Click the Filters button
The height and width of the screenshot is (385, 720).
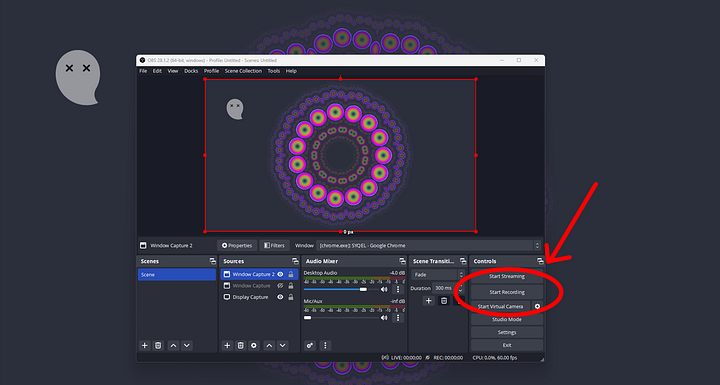point(275,245)
